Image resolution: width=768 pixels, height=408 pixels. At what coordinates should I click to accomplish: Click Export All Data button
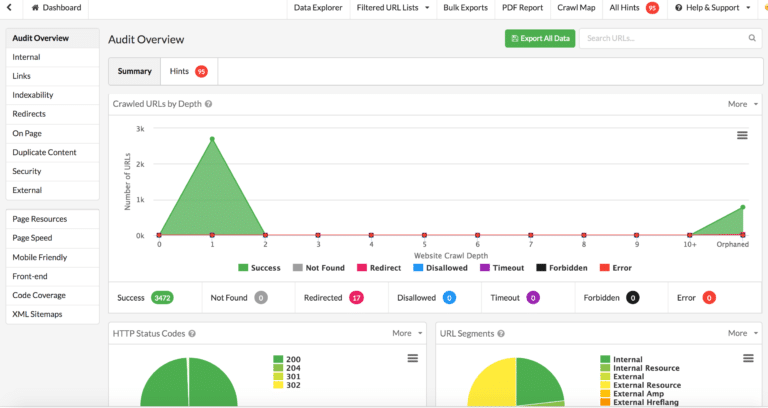point(540,38)
